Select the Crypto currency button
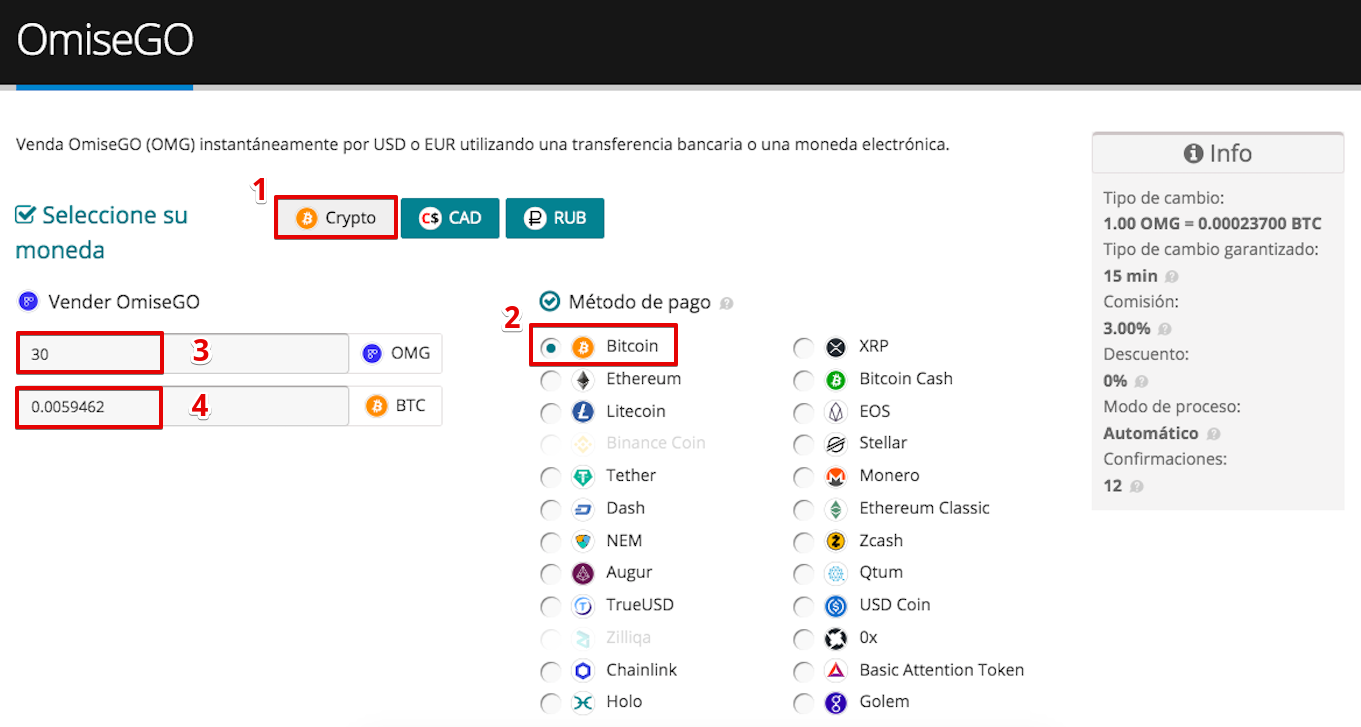1361x727 pixels. (x=336, y=217)
